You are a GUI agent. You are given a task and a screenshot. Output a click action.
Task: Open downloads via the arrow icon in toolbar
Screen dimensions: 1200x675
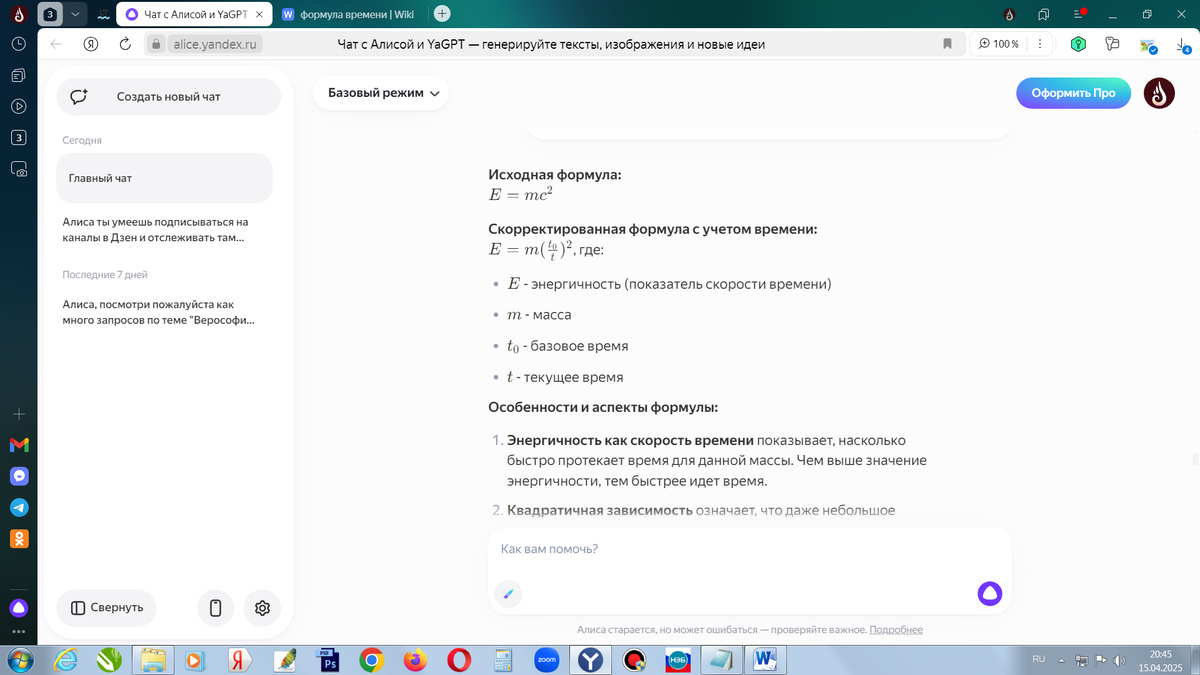(x=1183, y=44)
